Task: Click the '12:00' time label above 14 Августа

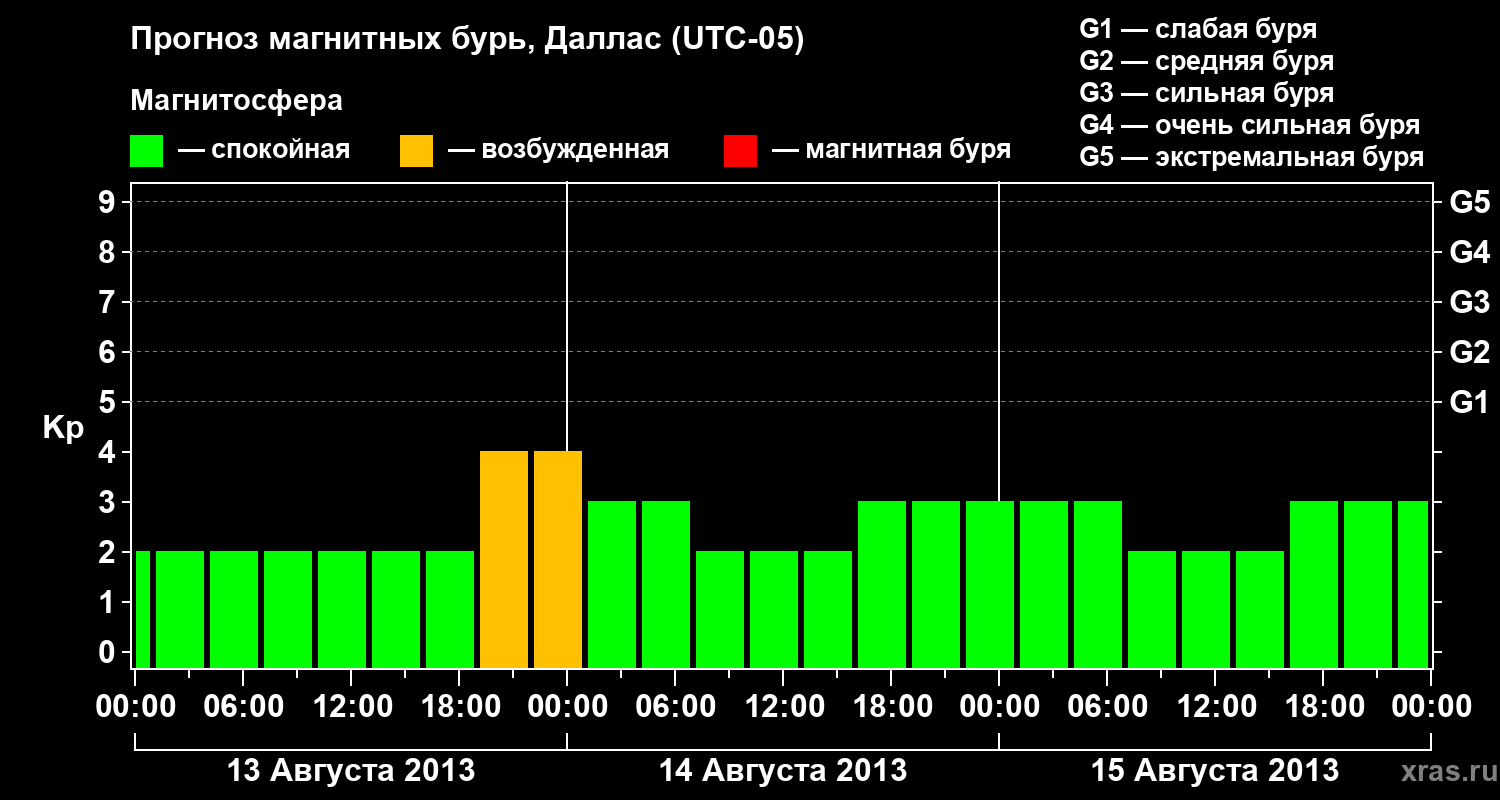Action: click(x=783, y=707)
